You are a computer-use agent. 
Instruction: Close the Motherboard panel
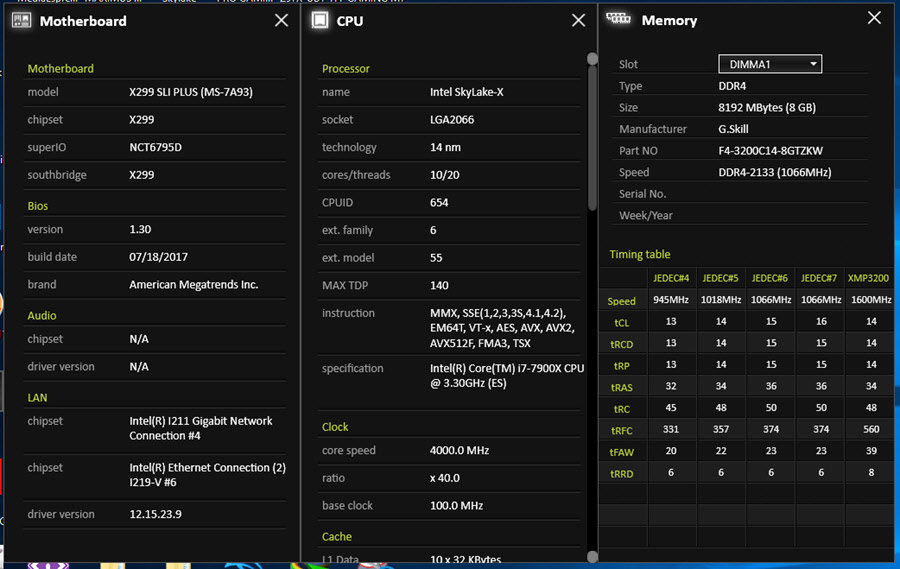pyautogui.click(x=281, y=20)
